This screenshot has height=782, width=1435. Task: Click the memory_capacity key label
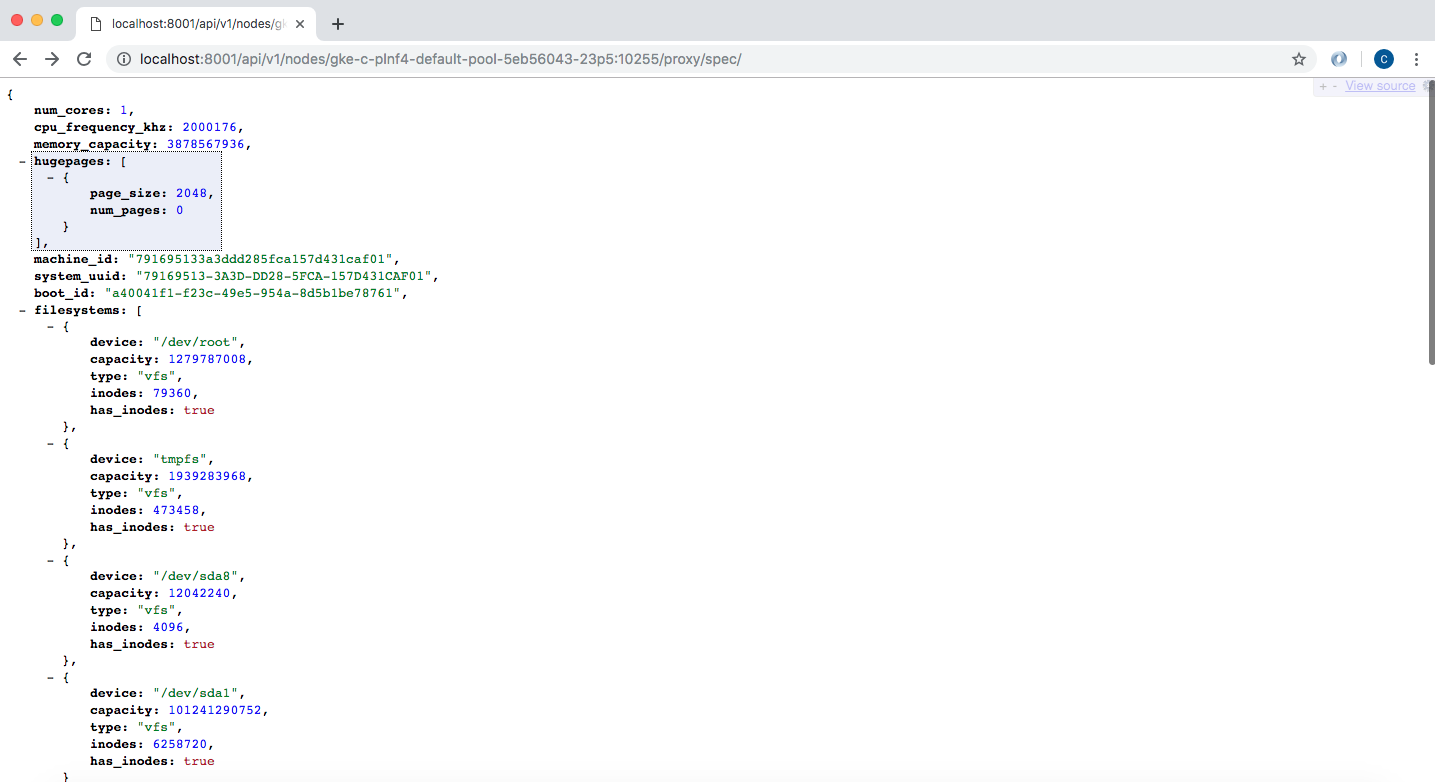pyautogui.click(x=96, y=144)
